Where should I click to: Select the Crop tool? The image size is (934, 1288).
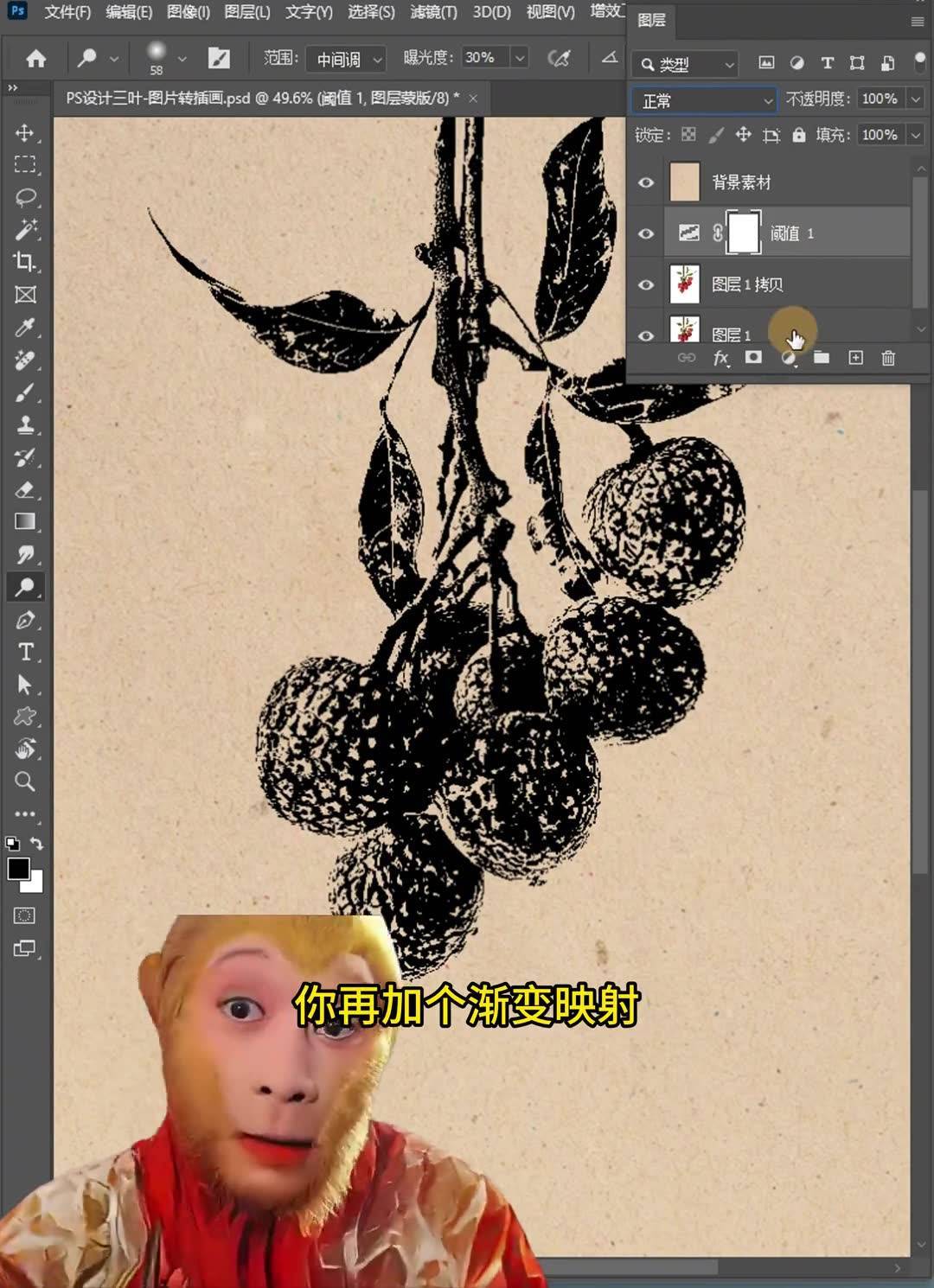coord(25,262)
